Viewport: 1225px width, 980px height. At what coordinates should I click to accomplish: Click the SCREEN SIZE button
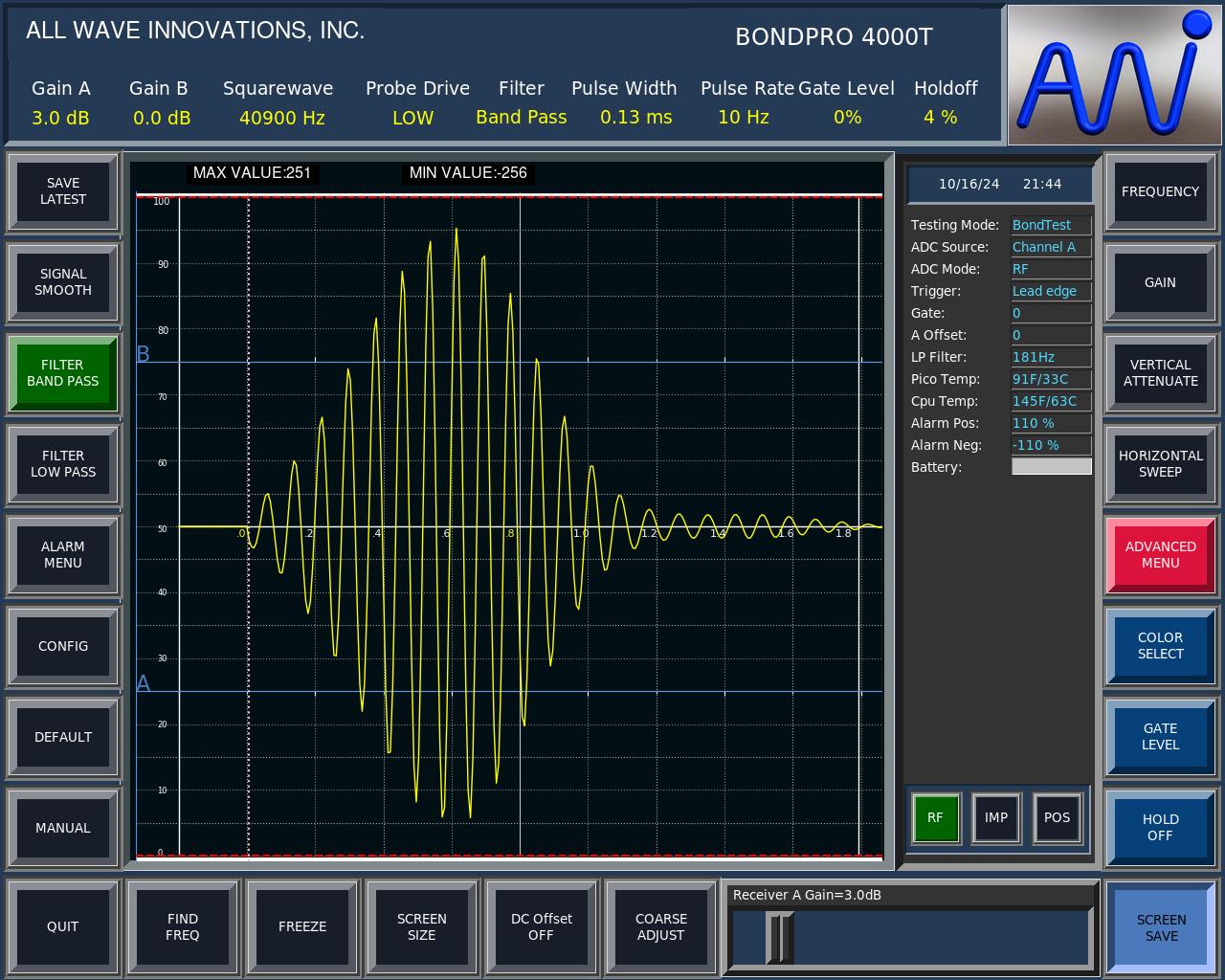coord(422,926)
